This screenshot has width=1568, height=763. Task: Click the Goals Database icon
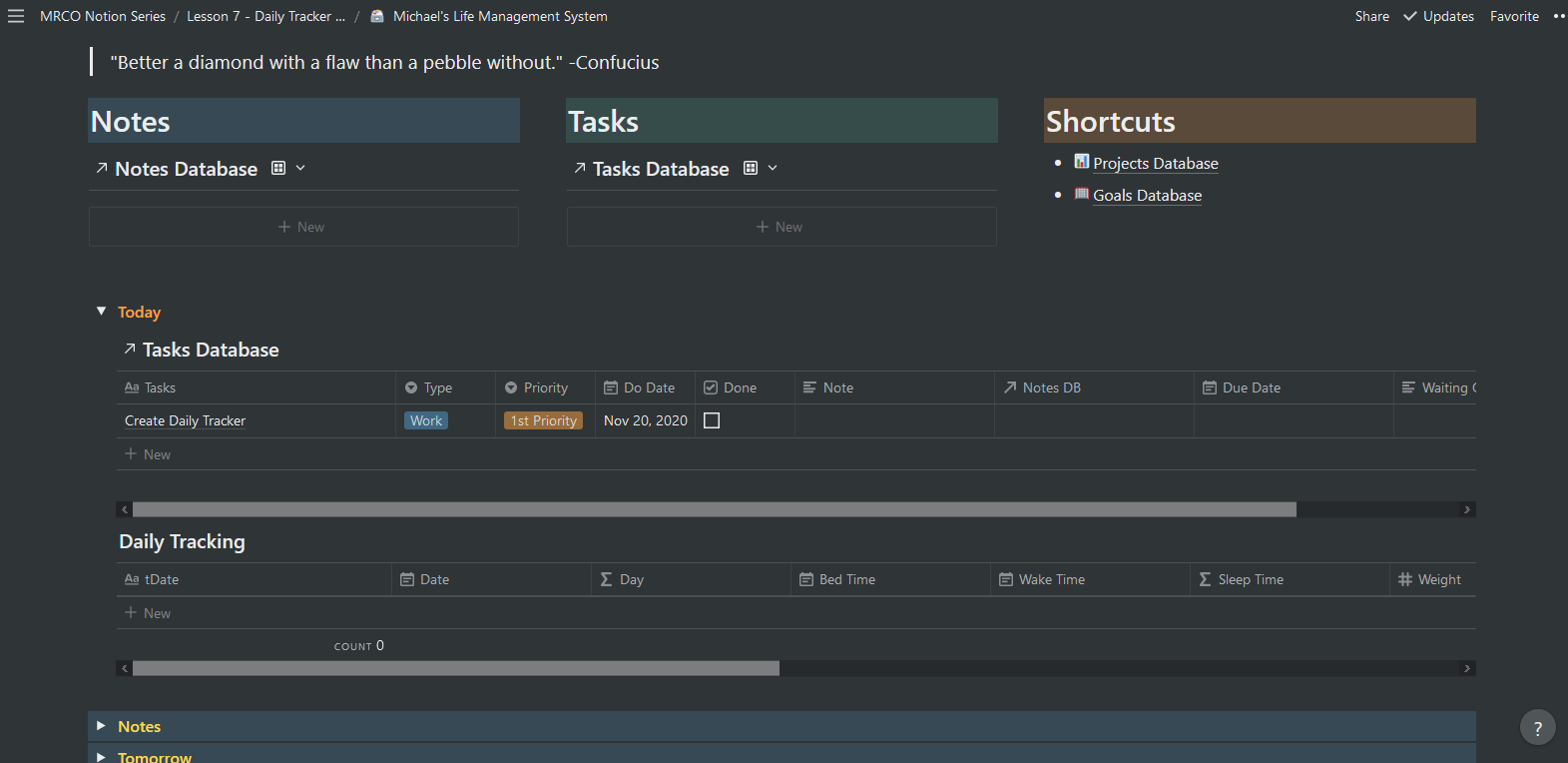tap(1081, 194)
